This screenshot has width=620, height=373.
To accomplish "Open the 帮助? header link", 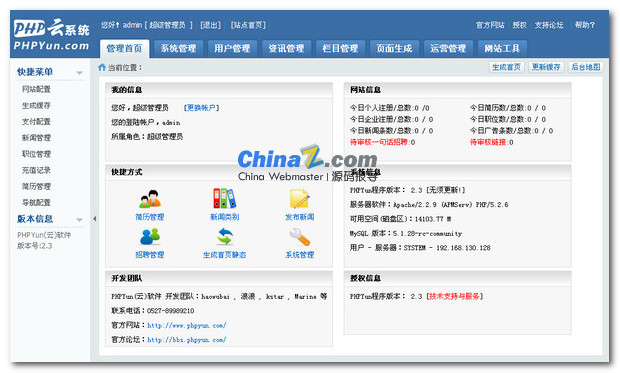I will point(585,25).
